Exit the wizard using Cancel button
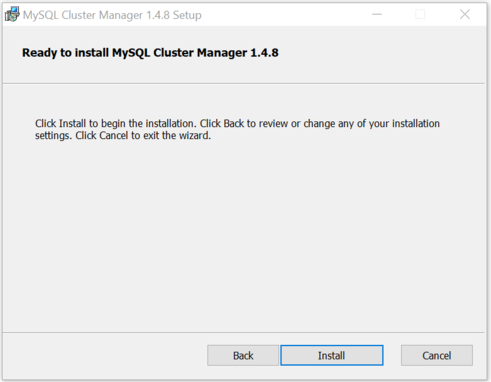This screenshot has height=382, width=491. [437, 355]
